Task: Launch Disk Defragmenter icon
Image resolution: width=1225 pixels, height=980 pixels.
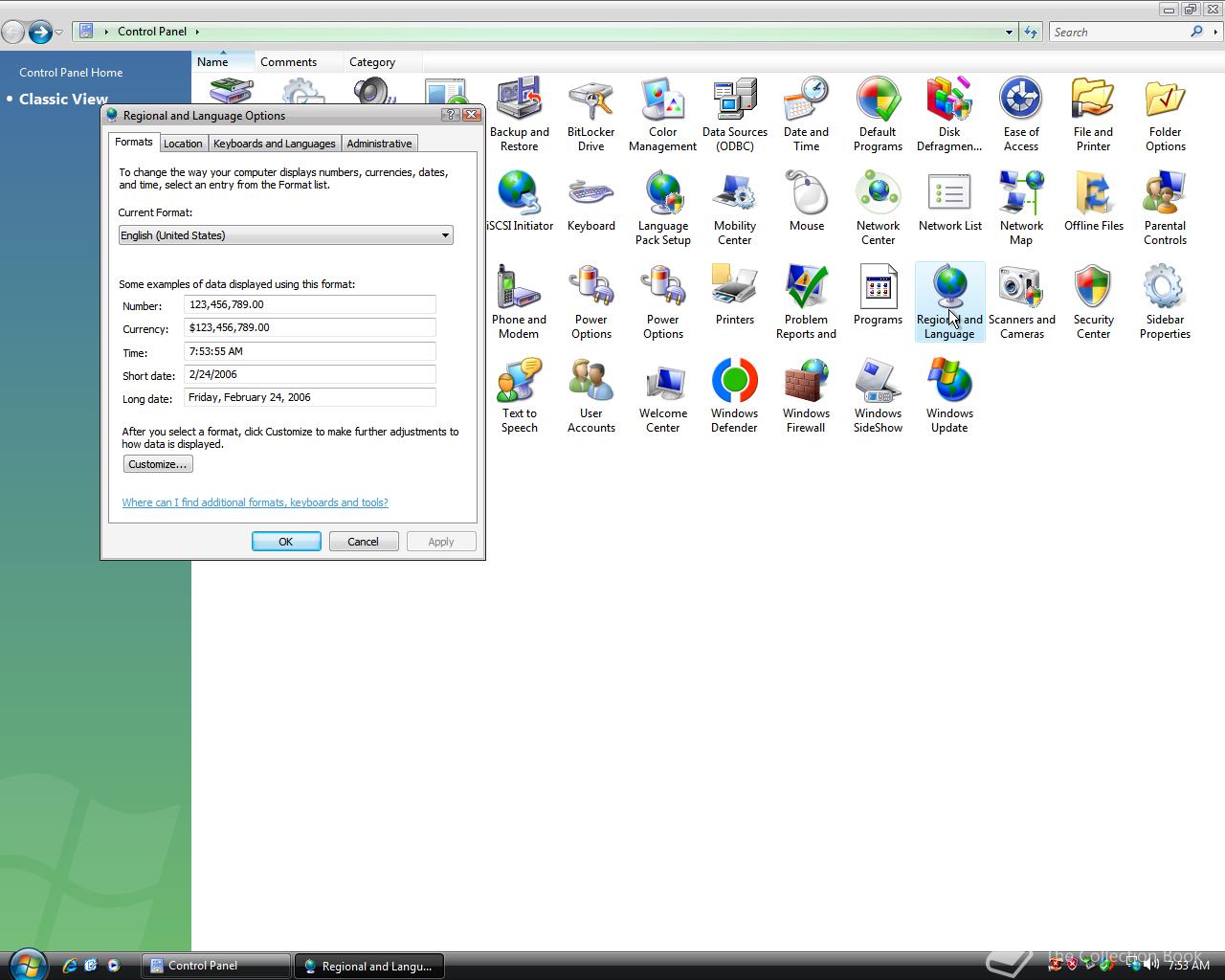Action: click(x=949, y=115)
